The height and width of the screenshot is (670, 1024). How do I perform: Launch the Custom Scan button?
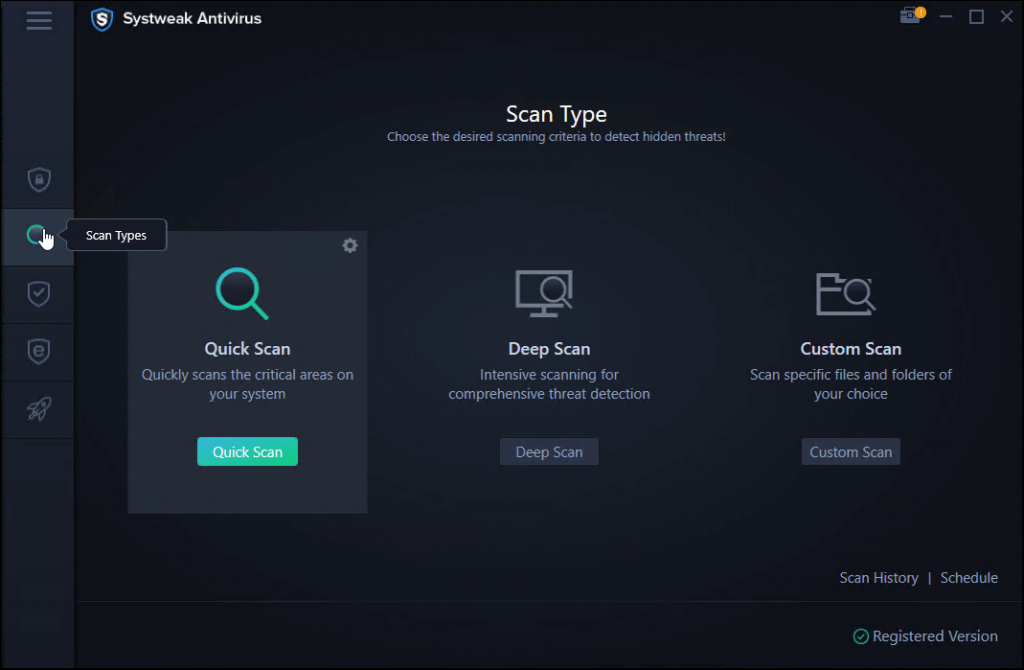coord(851,452)
